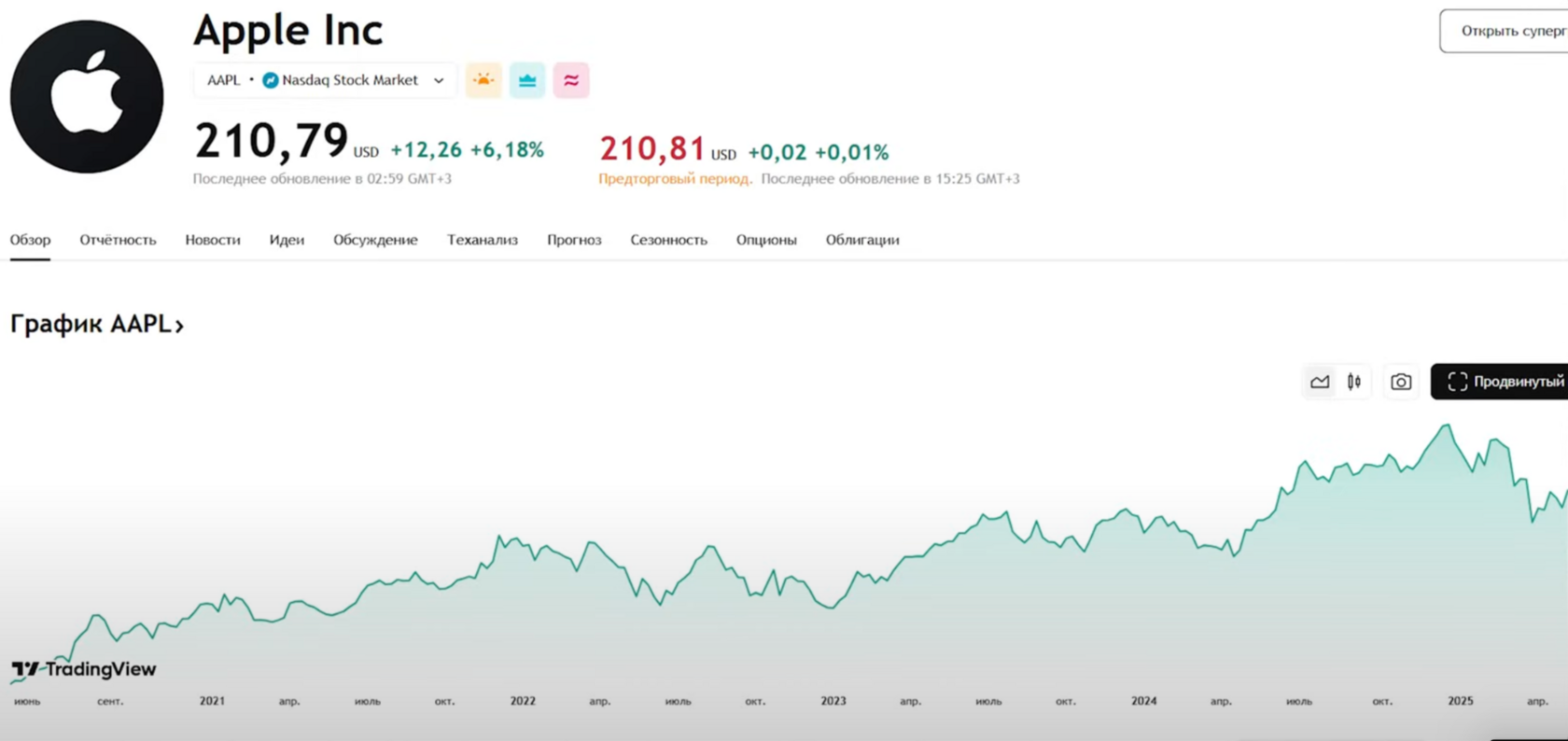
Task: Click the Nasdaq exchange logo icon
Action: point(271,80)
